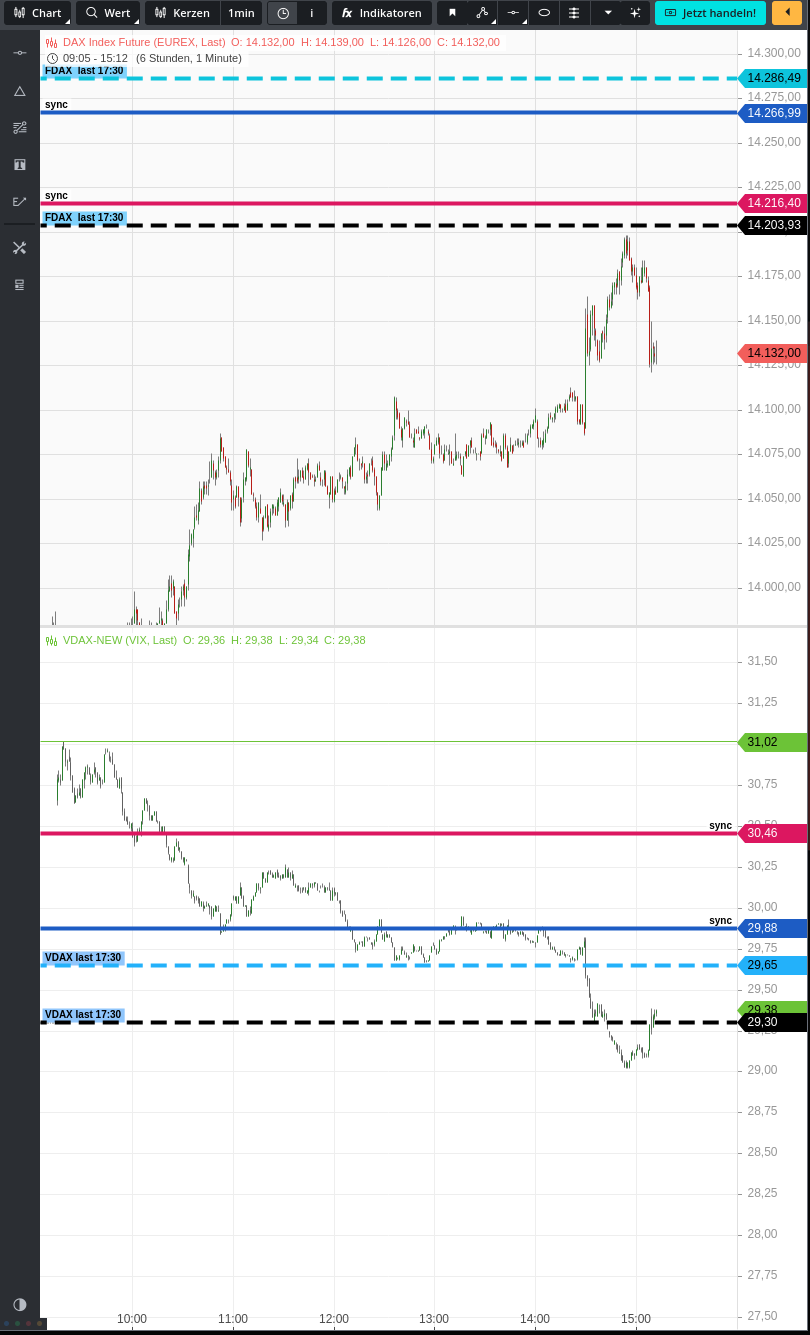Click the bookmark flag icon in the toolbar
The image size is (810, 1335).
(452, 13)
